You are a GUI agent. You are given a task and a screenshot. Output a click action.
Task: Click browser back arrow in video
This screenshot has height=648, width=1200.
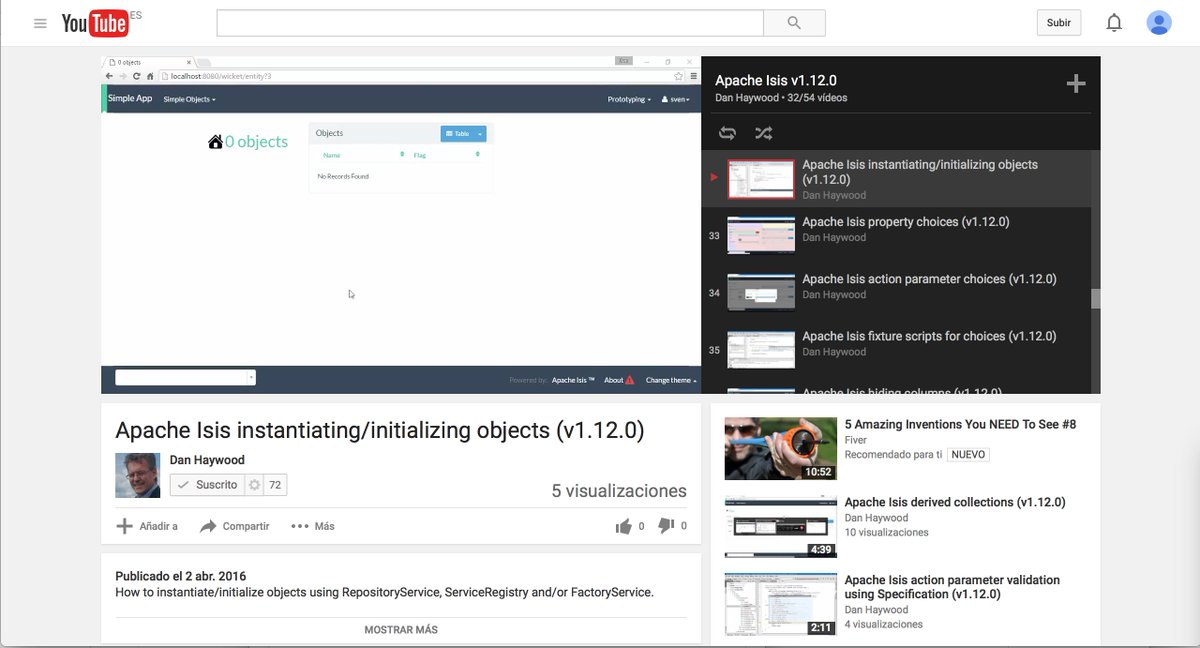coord(110,76)
